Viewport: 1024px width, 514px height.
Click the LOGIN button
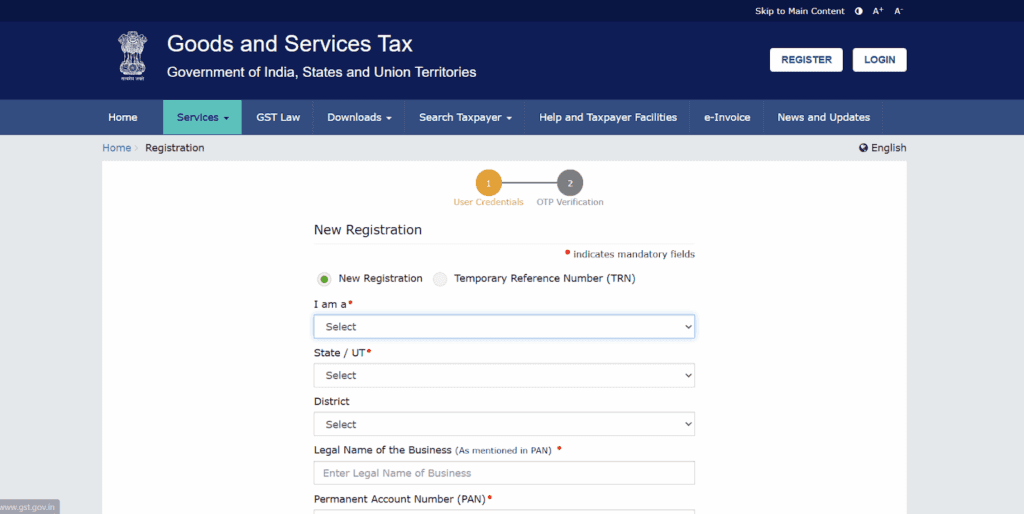click(x=880, y=59)
